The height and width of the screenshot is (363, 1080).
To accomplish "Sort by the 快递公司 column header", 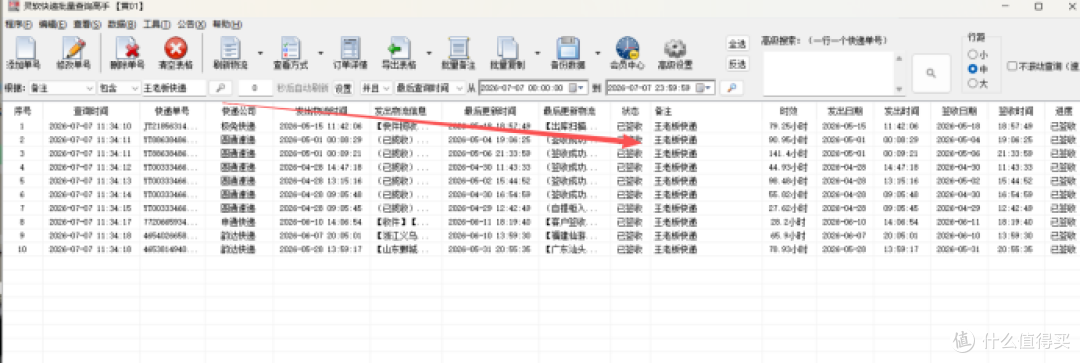I will (x=239, y=111).
